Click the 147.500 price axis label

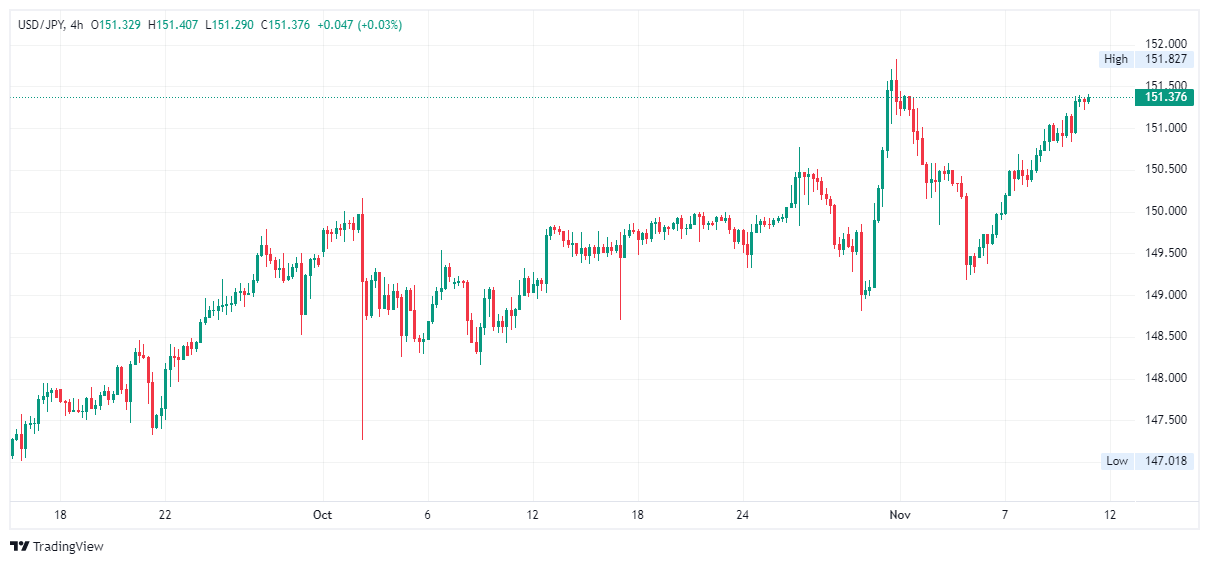(1166, 420)
